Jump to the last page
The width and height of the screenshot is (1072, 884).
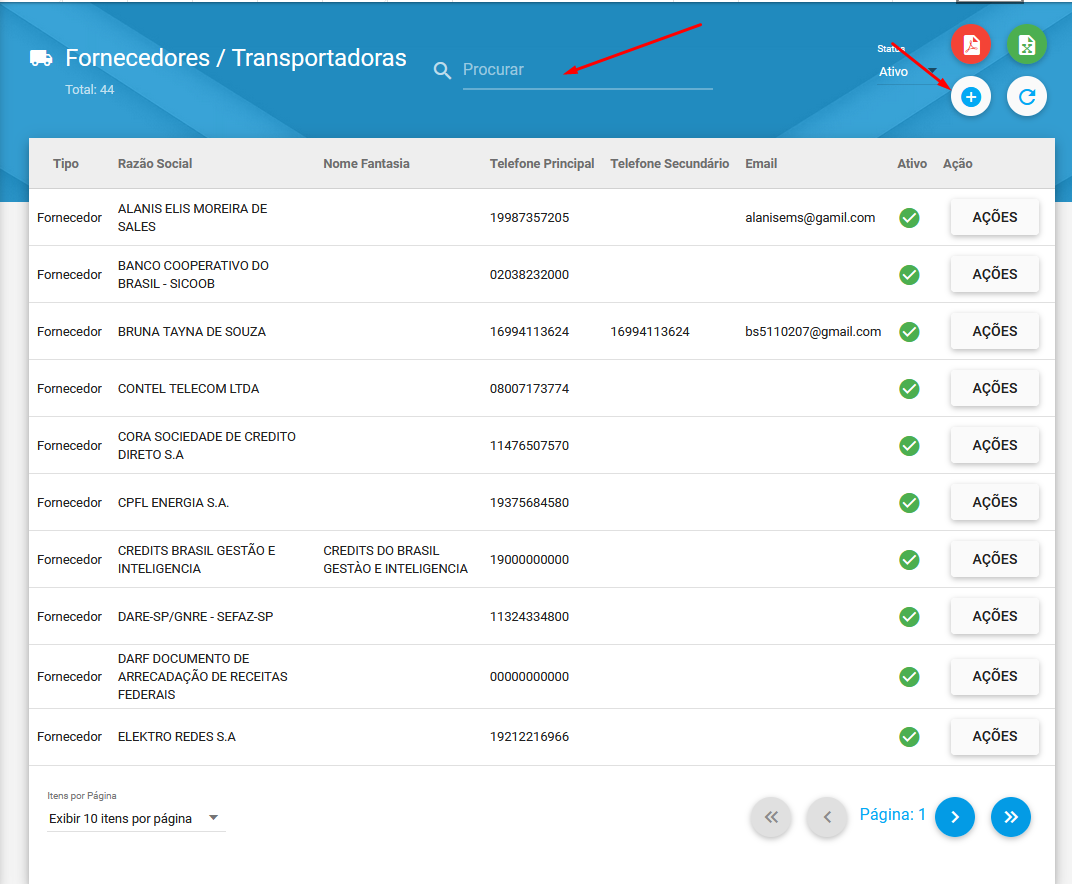[1010, 817]
